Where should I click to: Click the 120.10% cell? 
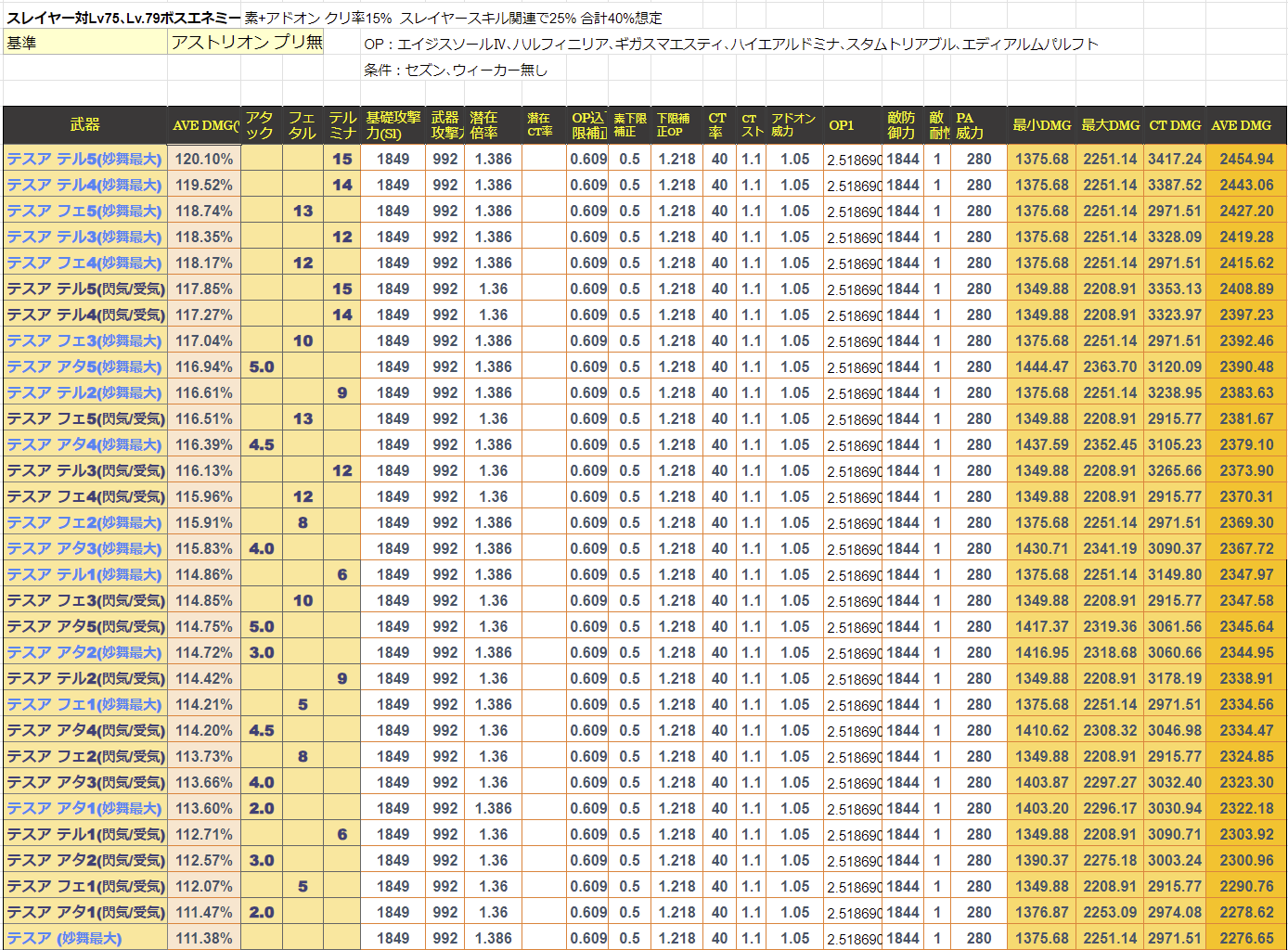(x=204, y=159)
